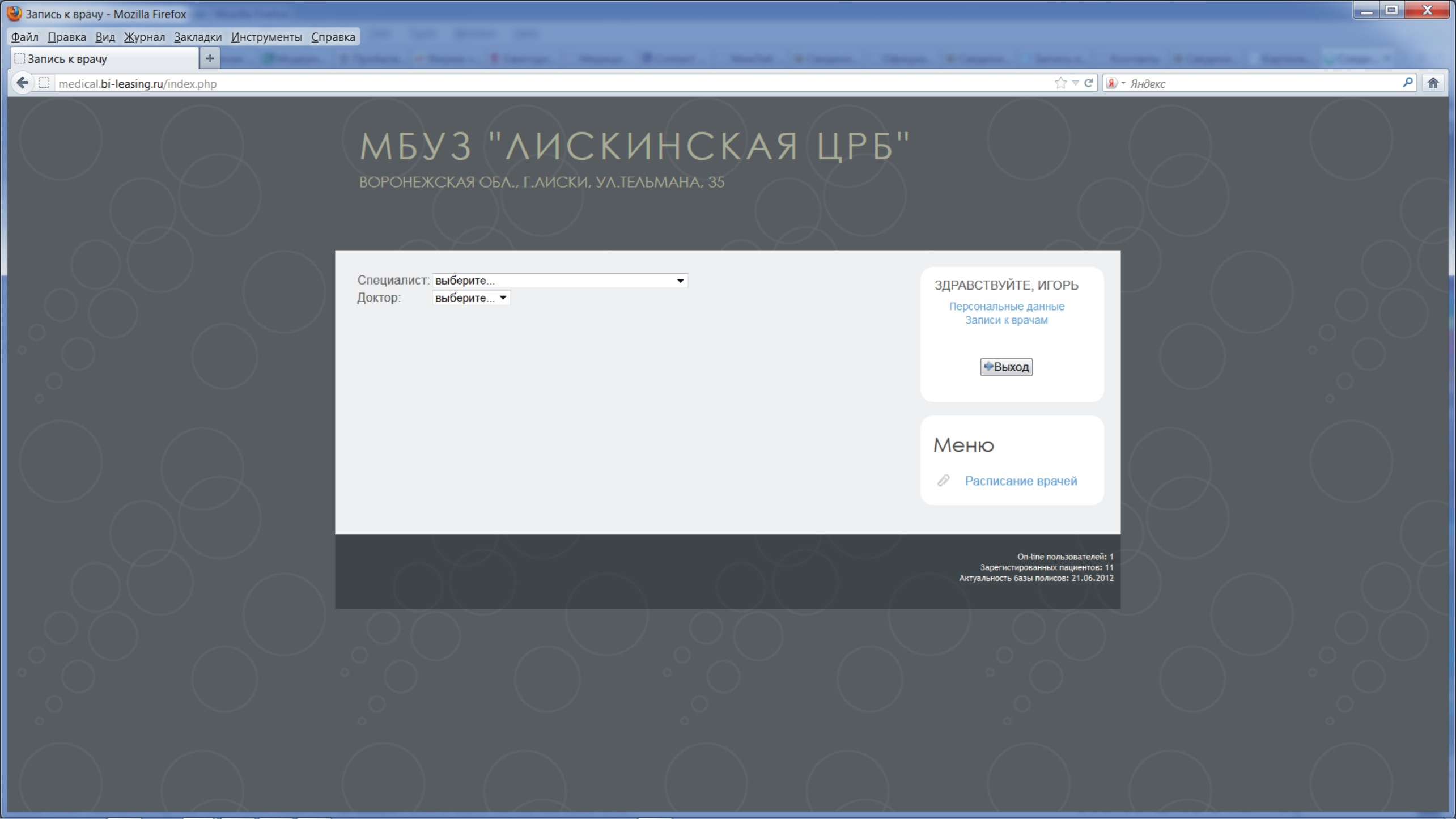Open a new tab with the plus button
Viewport: 1456px width, 819px height.
210,58
